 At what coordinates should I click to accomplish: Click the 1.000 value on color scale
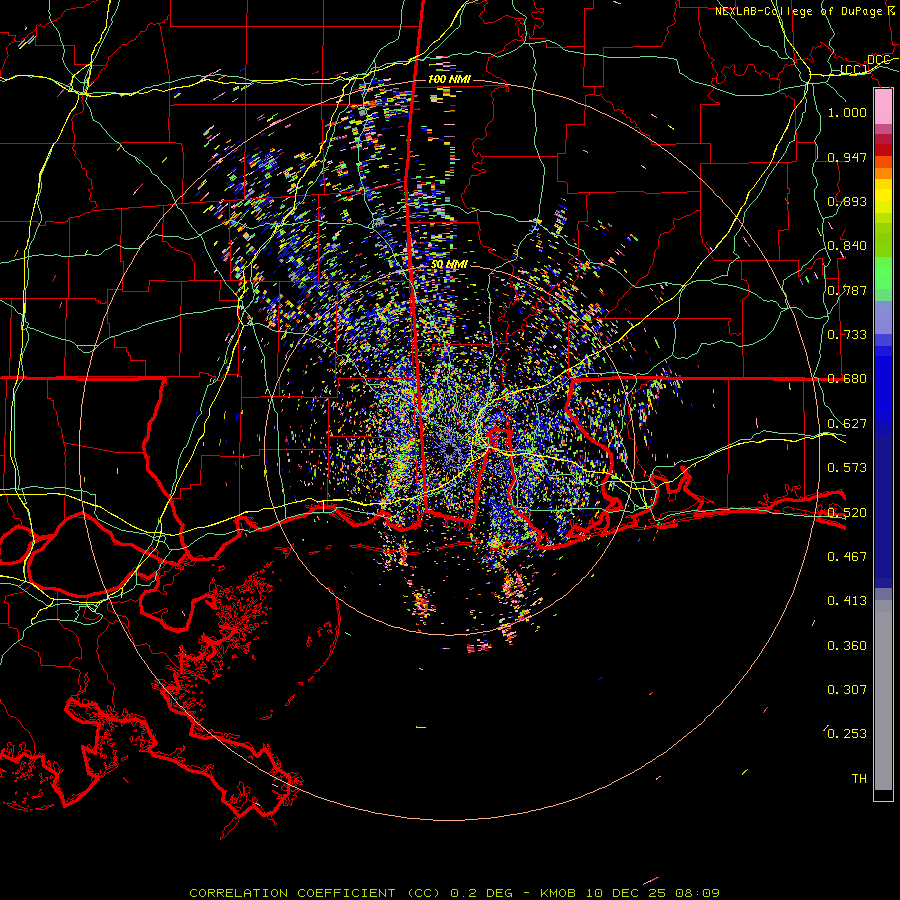pos(847,112)
